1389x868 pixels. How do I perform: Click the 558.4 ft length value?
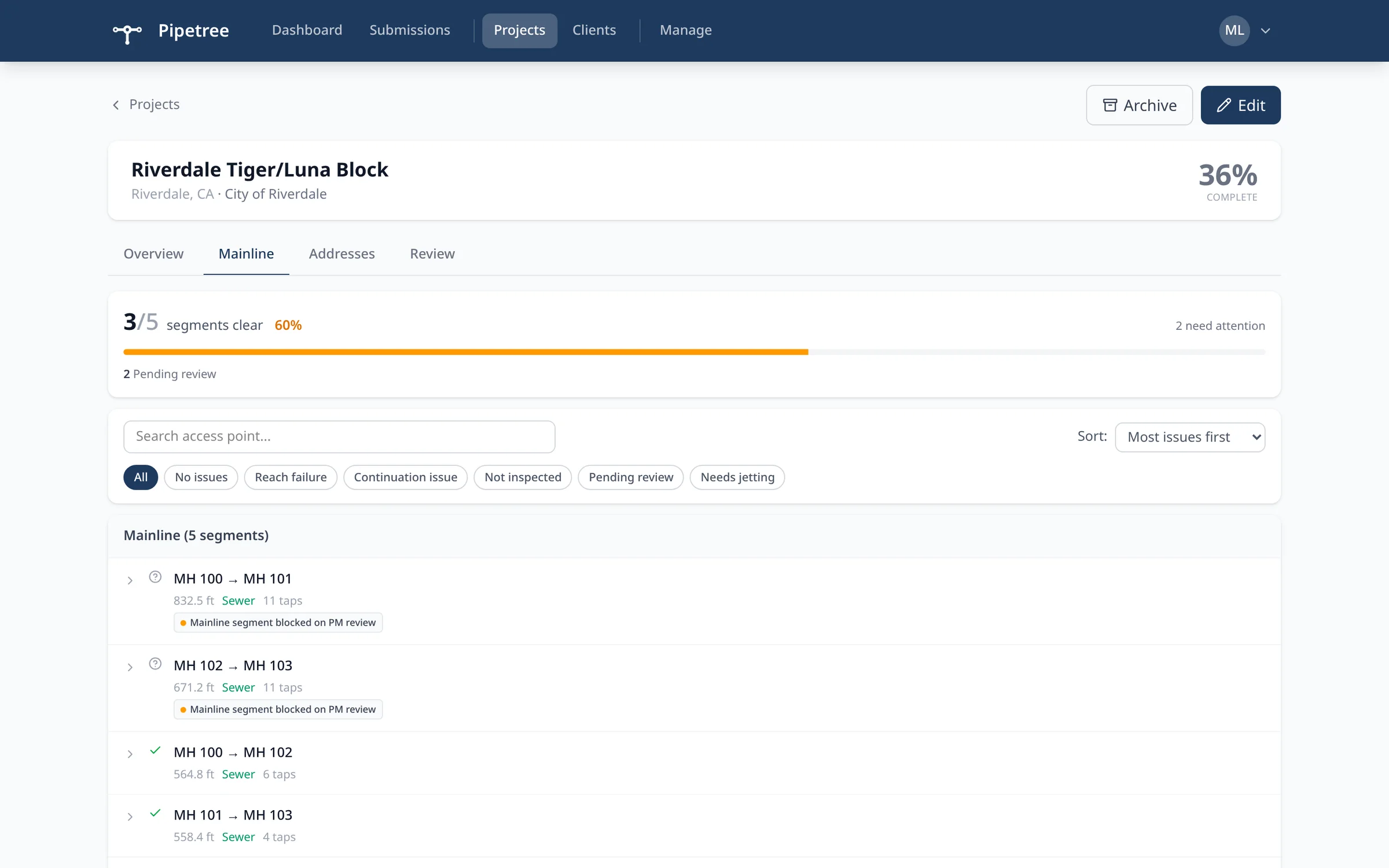(x=194, y=837)
